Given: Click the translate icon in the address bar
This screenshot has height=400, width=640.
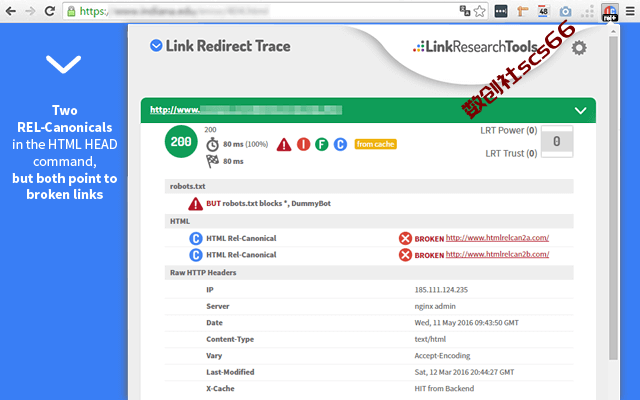Looking at the screenshot, I should coord(464,11).
